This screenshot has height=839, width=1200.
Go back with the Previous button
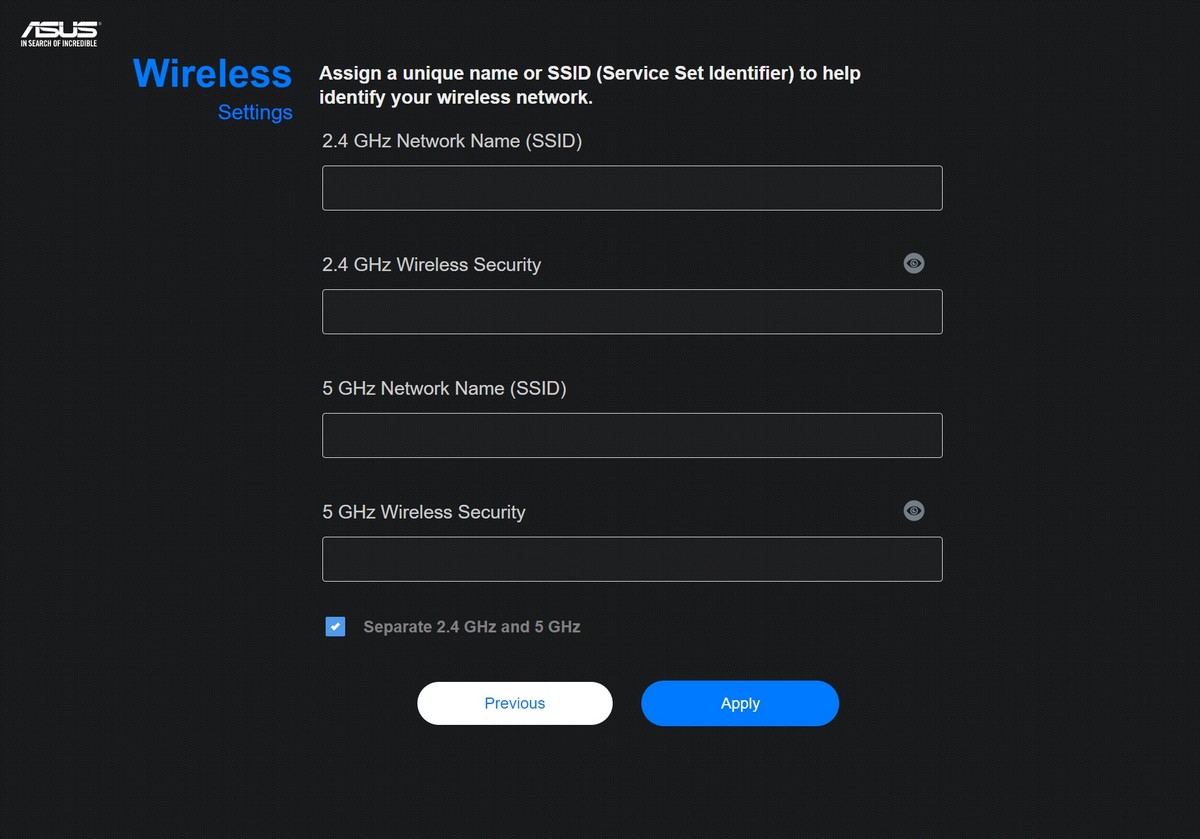point(515,703)
